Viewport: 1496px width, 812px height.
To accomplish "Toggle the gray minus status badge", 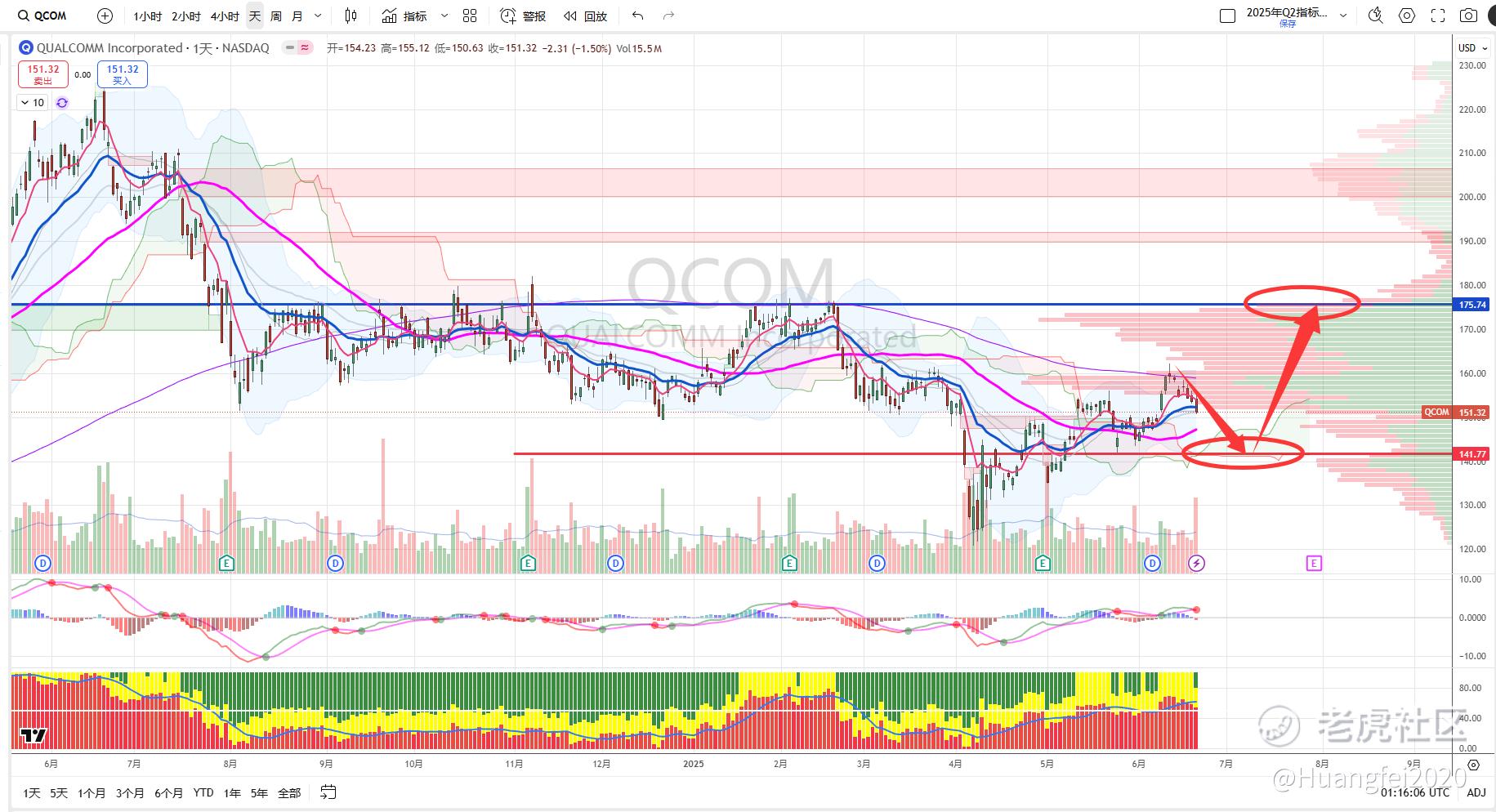I will point(289,48).
